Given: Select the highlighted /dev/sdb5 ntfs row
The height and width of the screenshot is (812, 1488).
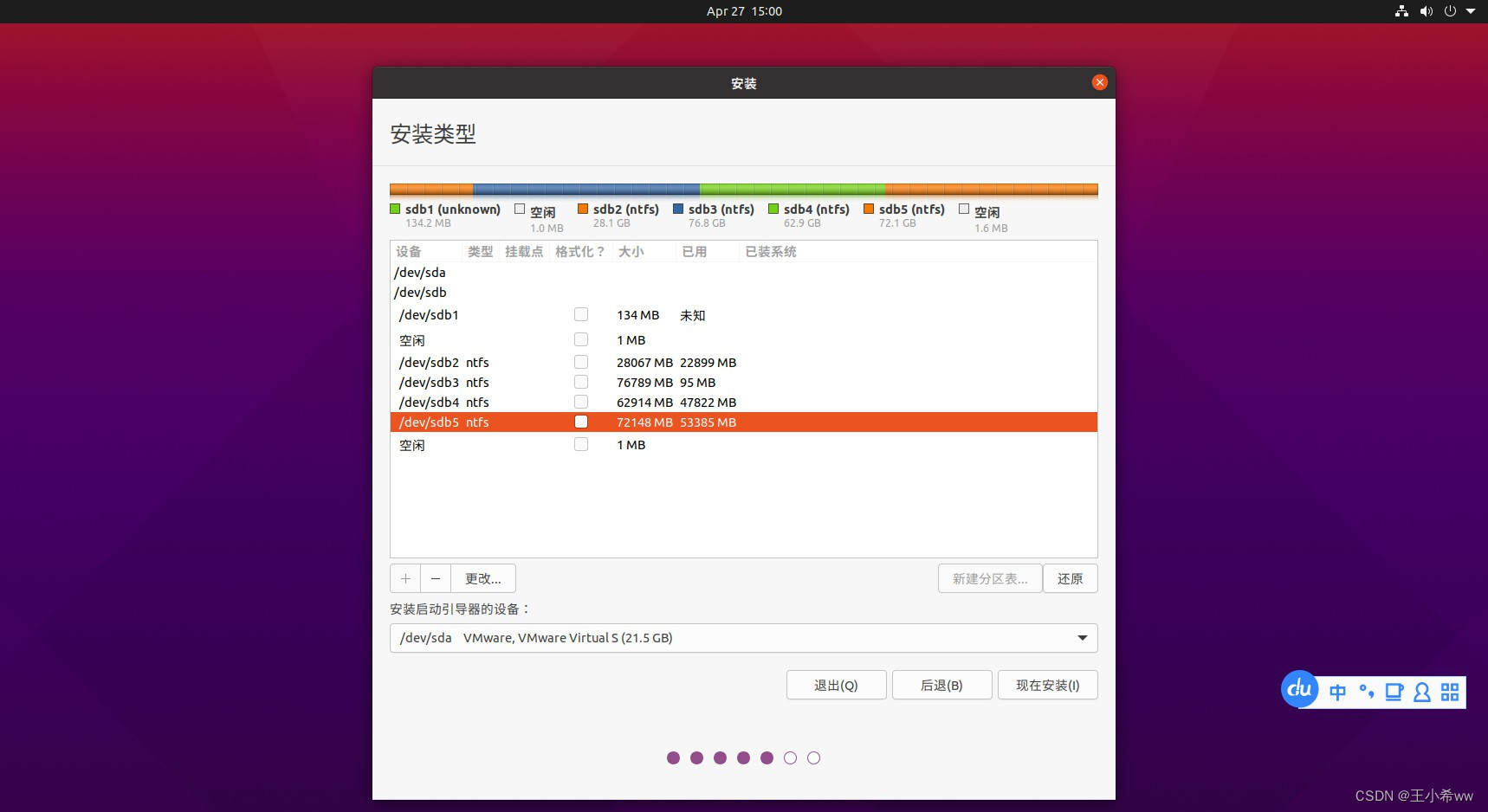Looking at the screenshot, I should pyautogui.click(x=743, y=422).
